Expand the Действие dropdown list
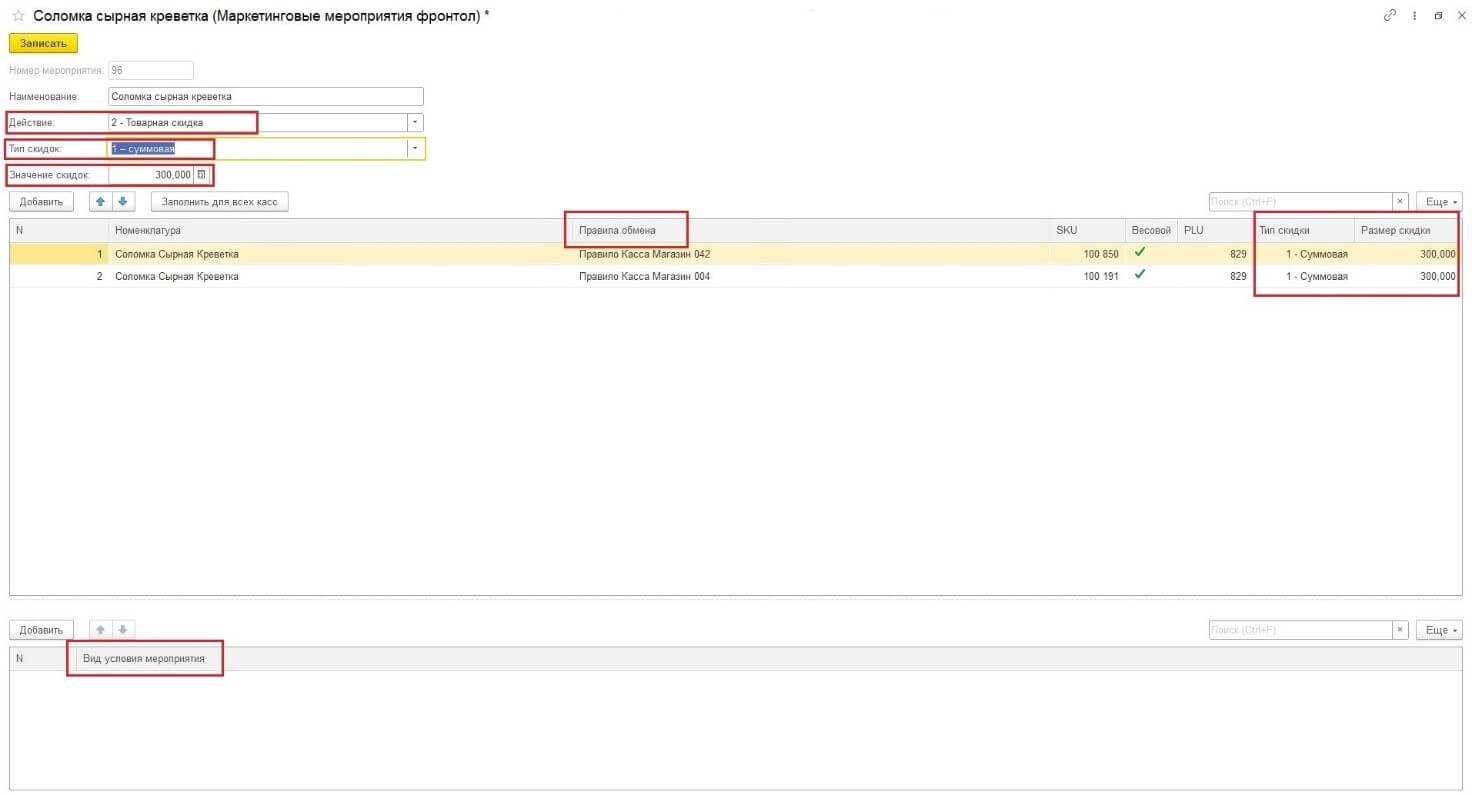The image size is (1472, 795). [415, 122]
